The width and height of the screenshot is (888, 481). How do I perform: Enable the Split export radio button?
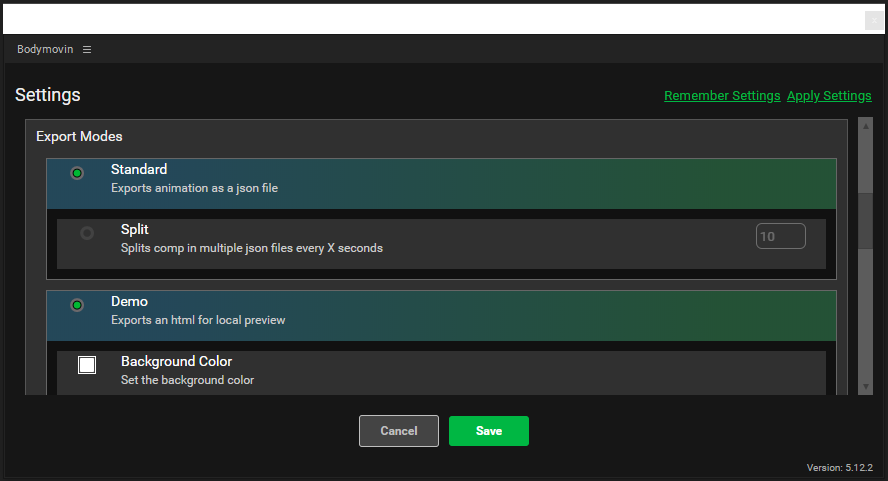pyautogui.click(x=87, y=233)
